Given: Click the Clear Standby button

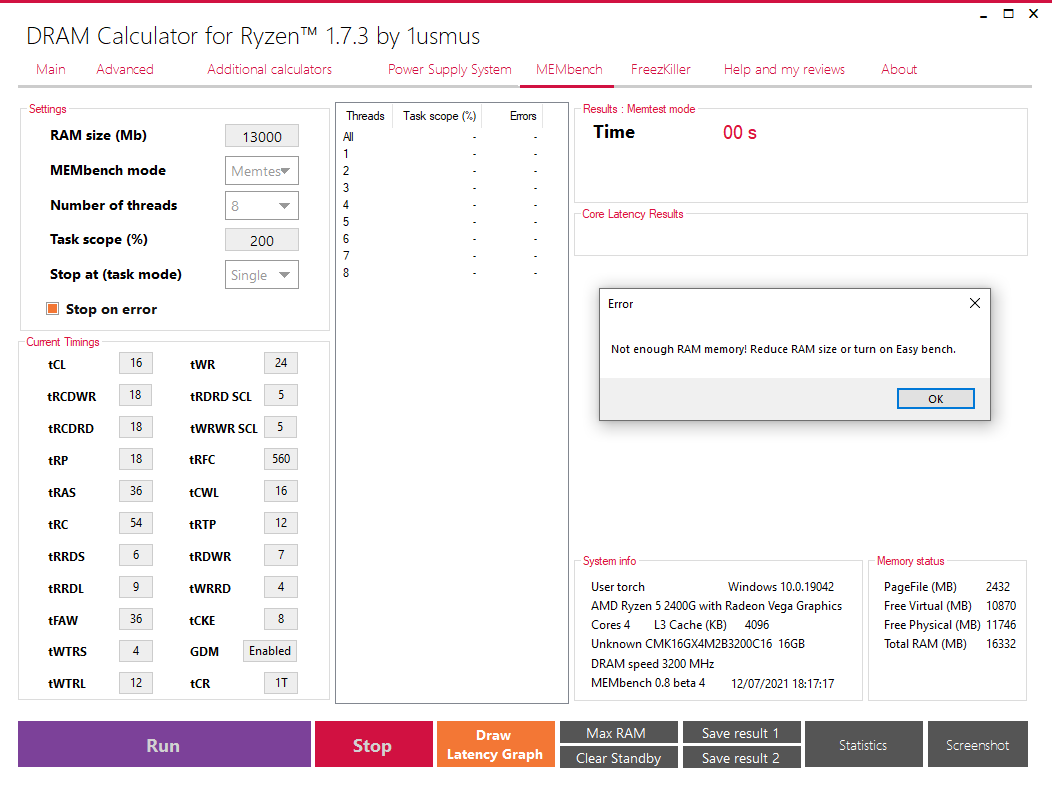Looking at the screenshot, I should coord(618,757).
